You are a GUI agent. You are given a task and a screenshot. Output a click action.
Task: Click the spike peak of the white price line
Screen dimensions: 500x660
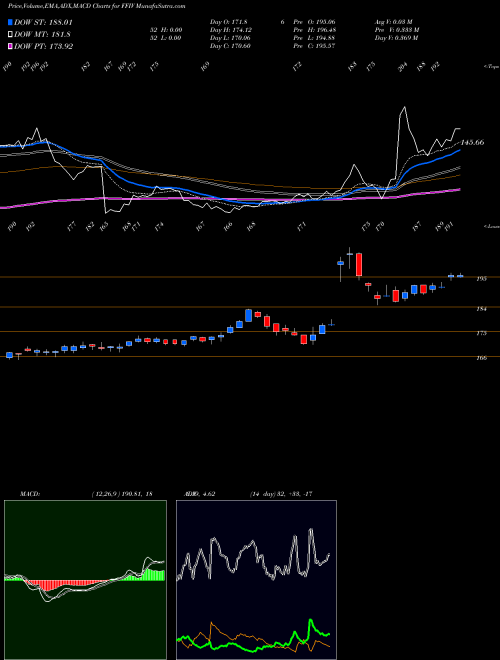point(404,108)
